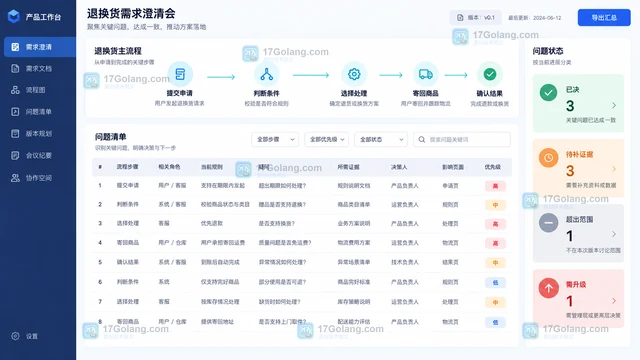
Task: Open 设置 at sidebar bottom
Action: (31, 336)
